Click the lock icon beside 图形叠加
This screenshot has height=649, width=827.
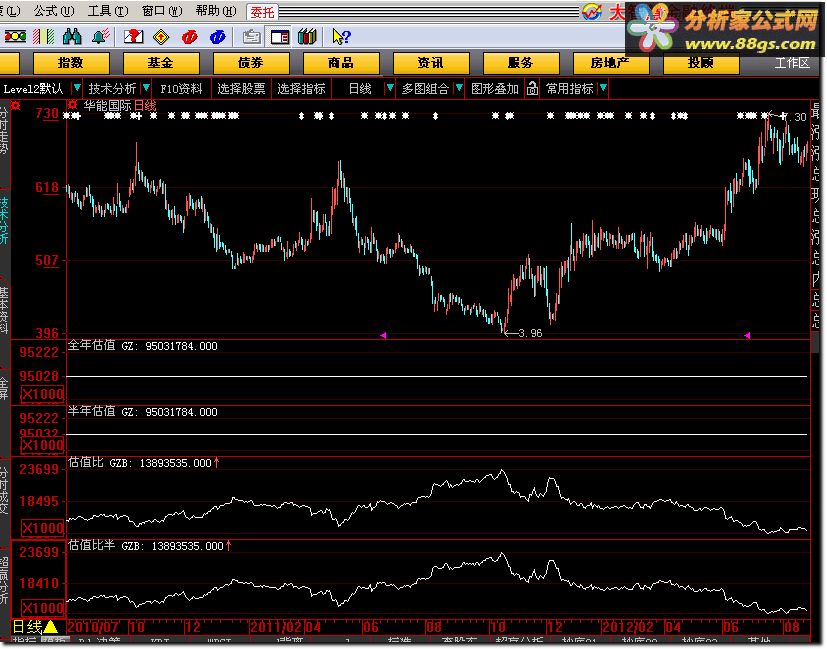(x=532, y=89)
